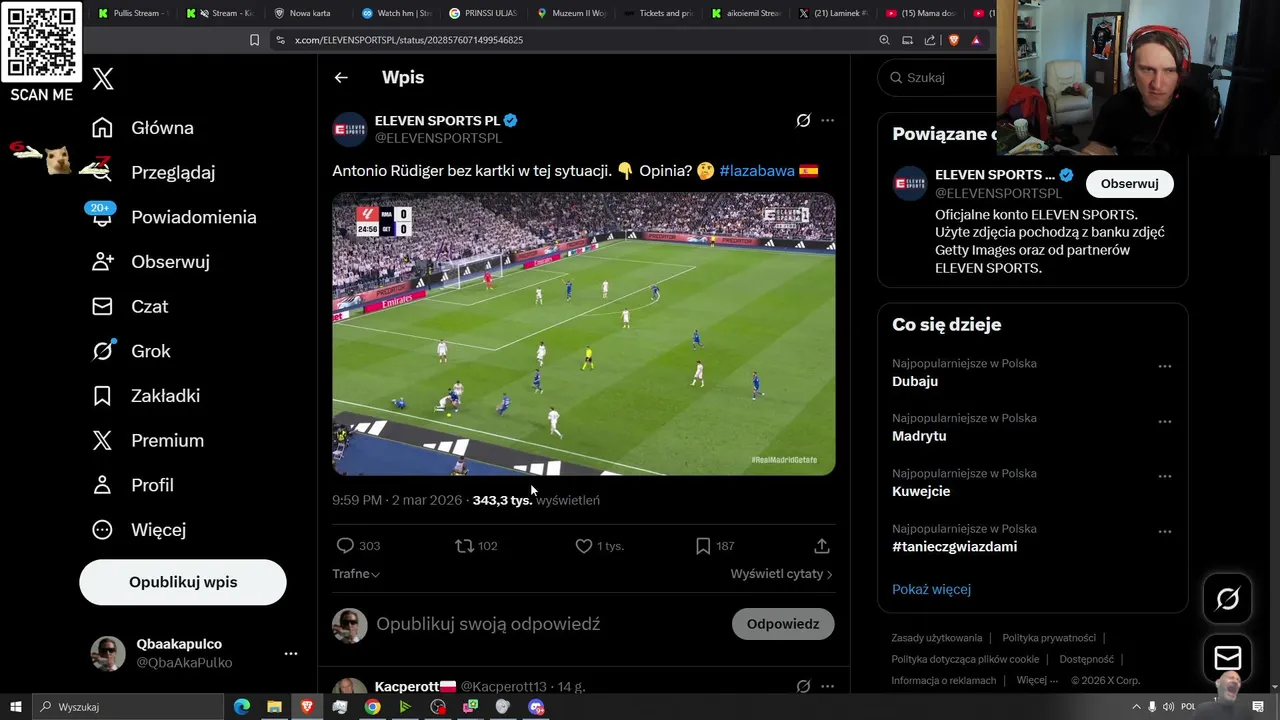
Task: Open options for Madrytu trend
Action: pos(1165,422)
